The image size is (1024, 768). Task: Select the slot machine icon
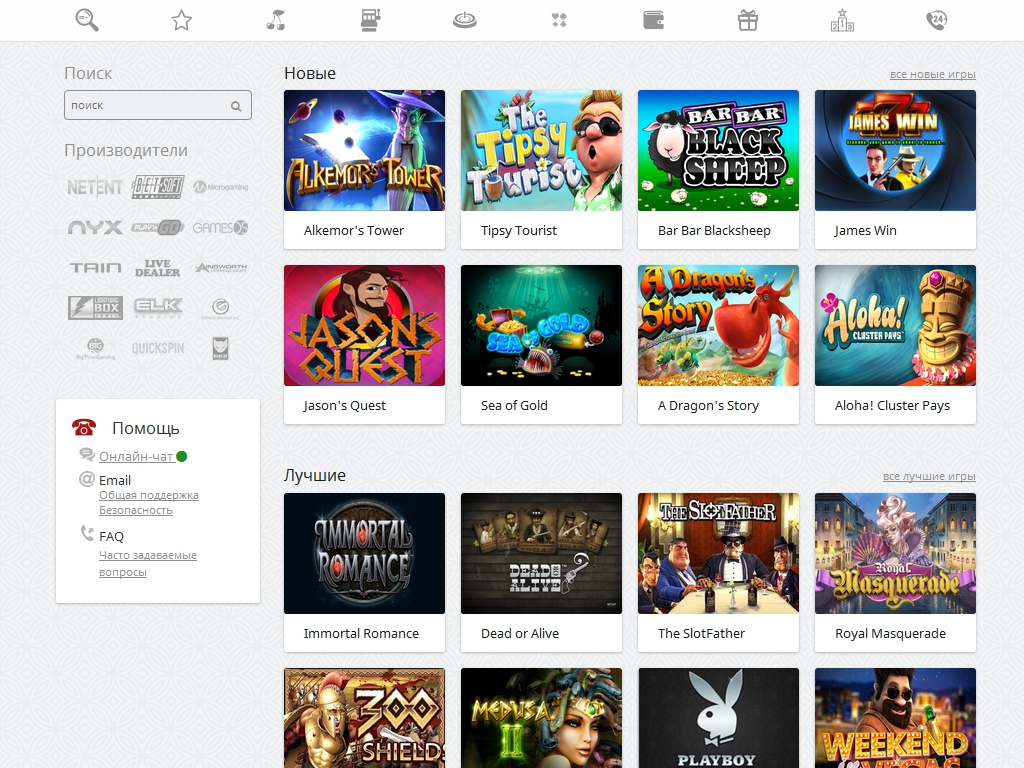[370, 20]
